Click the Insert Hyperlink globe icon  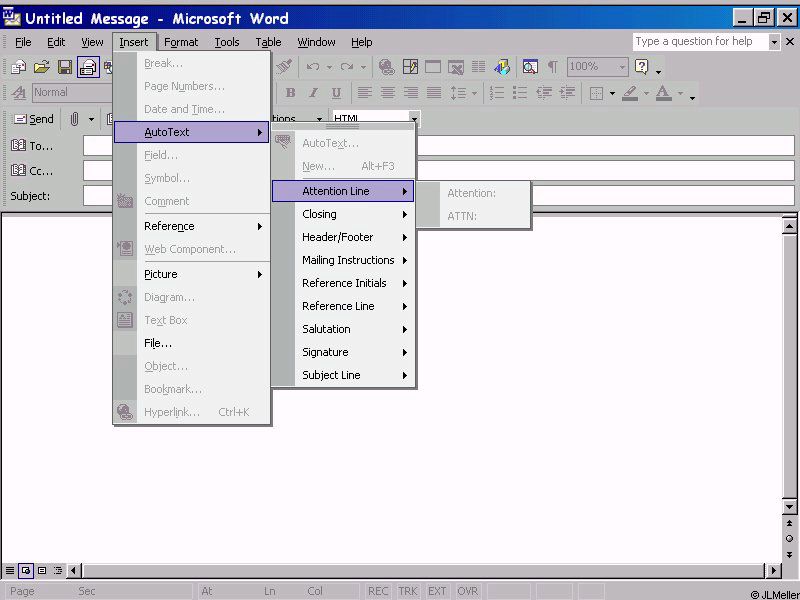387,67
